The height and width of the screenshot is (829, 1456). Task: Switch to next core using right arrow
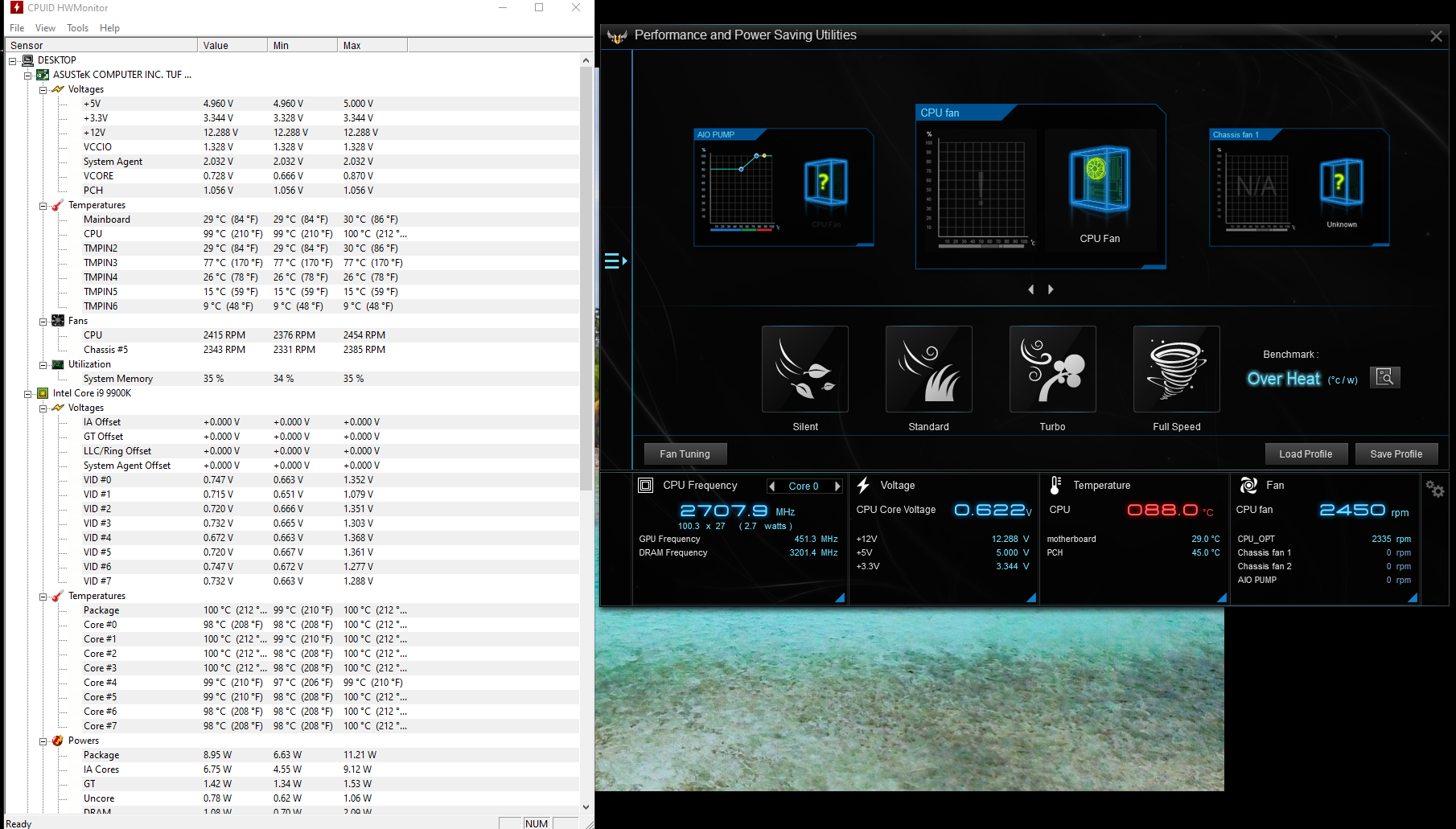[x=837, y=486]
